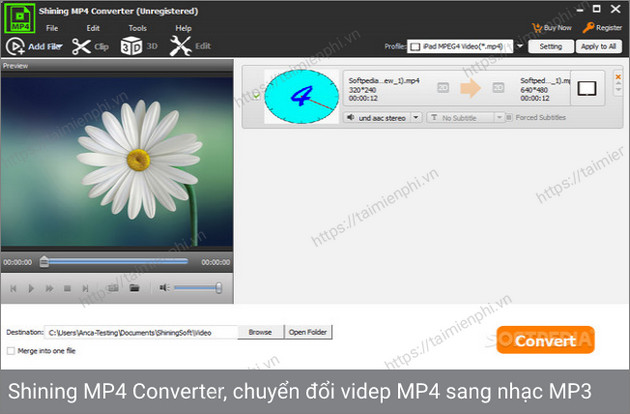Click the daisy preview video area
Viewport: 630px width, 414px height.
117,162
